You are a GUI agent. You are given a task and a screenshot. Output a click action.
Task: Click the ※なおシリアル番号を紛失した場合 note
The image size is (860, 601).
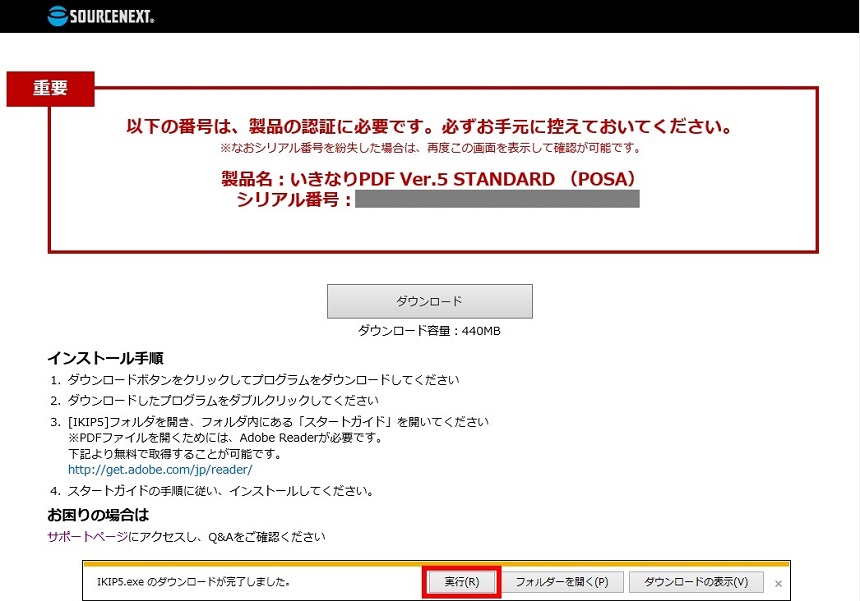tap(431, 148)
